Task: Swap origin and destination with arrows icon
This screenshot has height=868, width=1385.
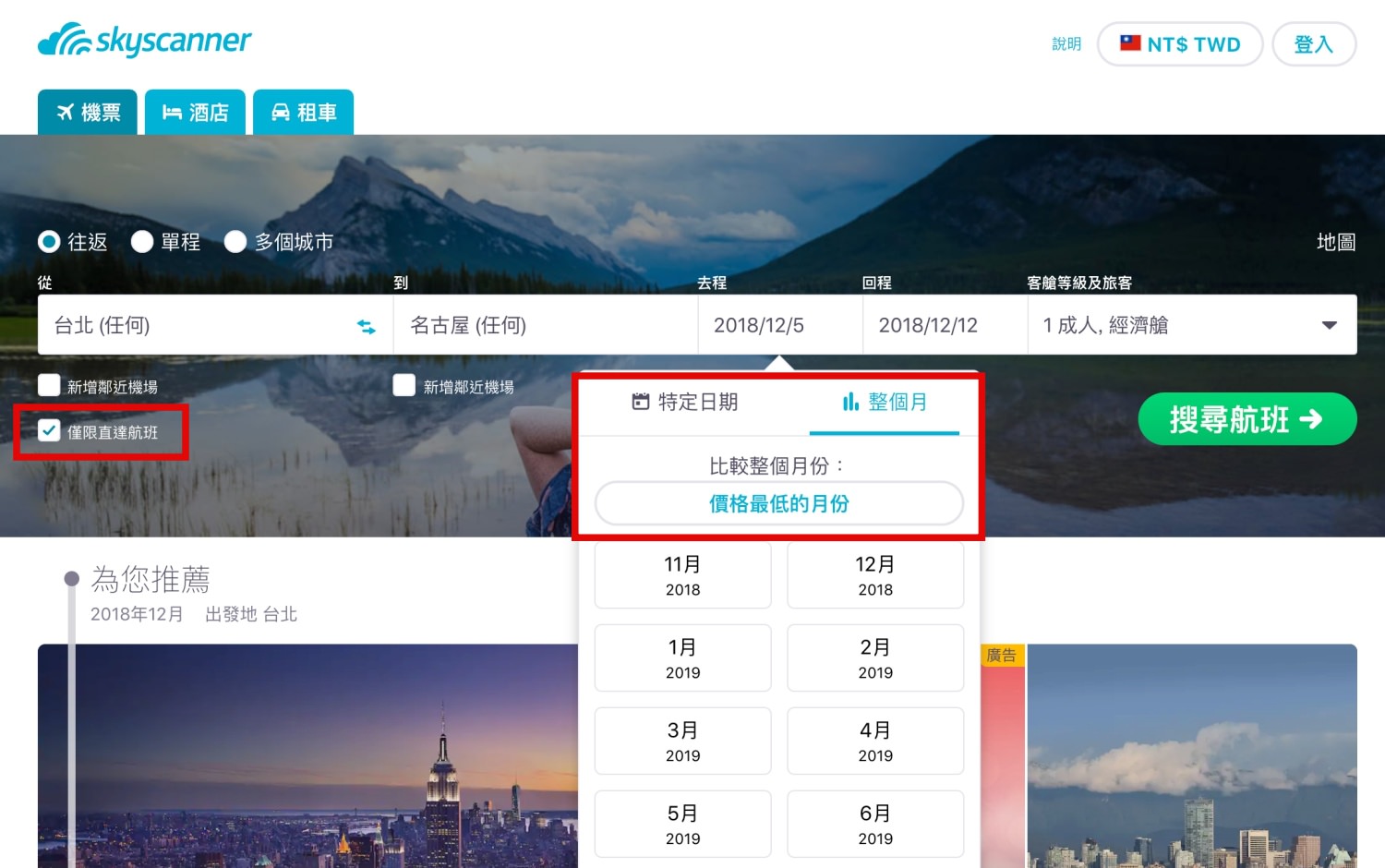Action: coord(367,326)
